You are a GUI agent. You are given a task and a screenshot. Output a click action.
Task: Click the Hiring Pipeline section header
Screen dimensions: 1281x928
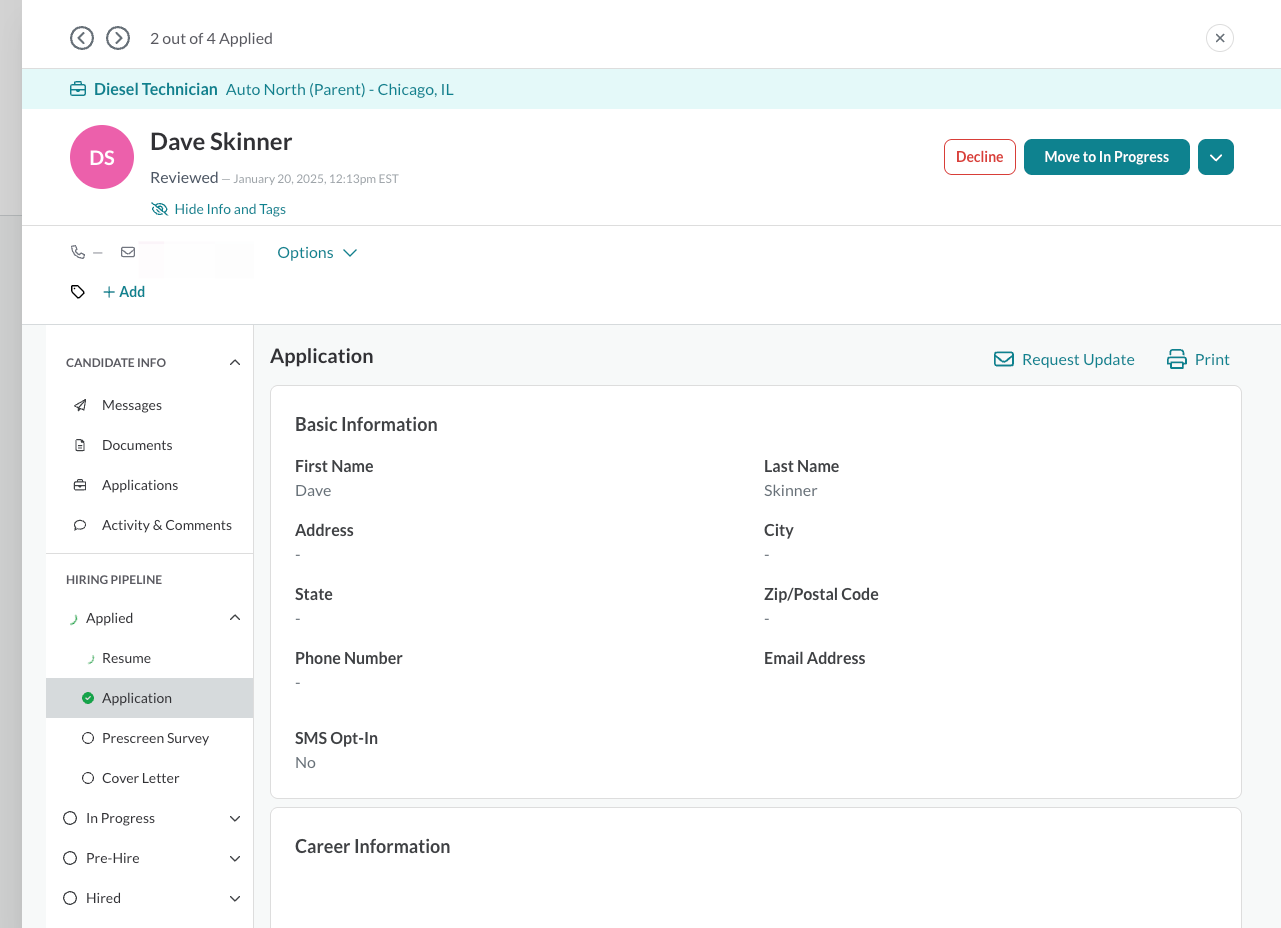coord(114,579)
